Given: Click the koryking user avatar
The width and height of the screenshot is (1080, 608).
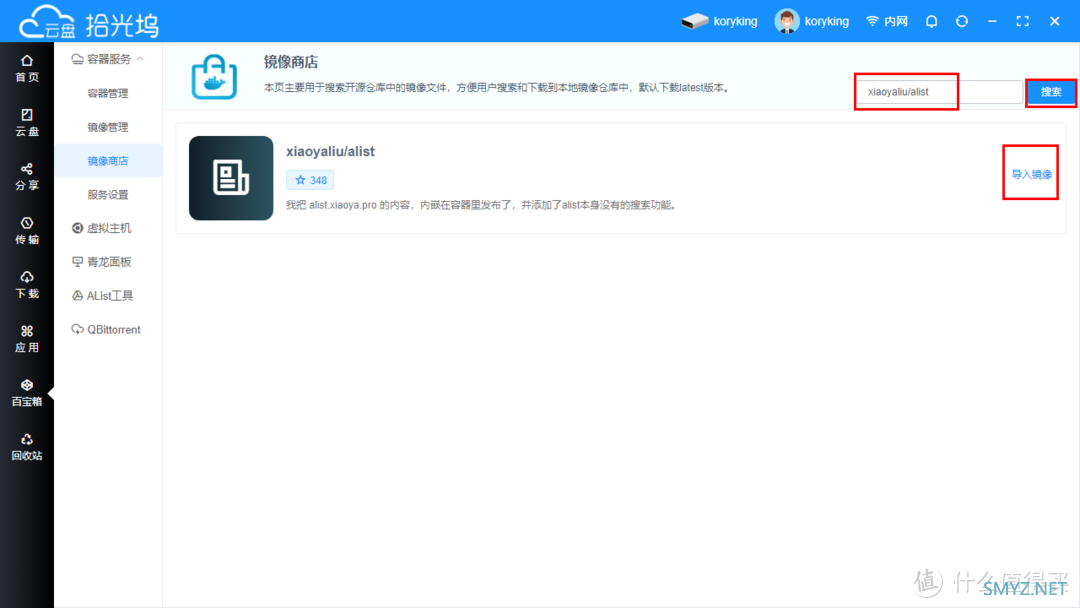Looking at the screenshot, I should (787, 21).
